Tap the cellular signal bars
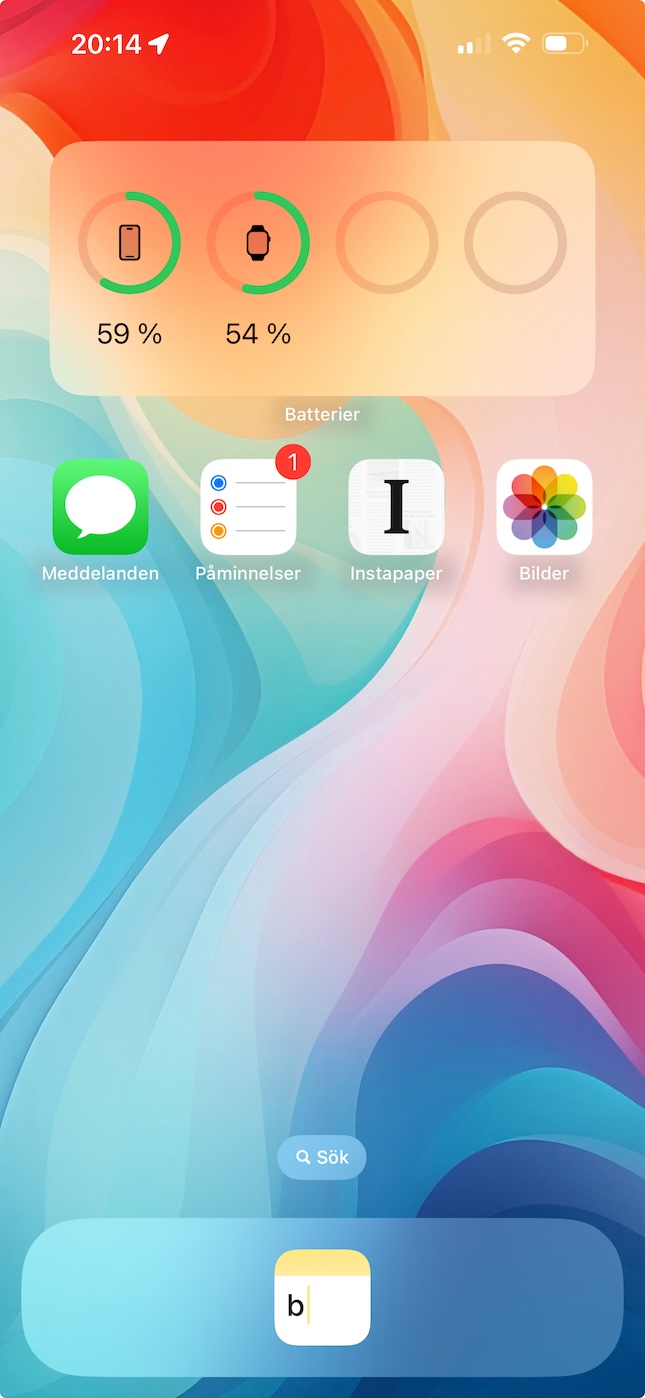 474,44
